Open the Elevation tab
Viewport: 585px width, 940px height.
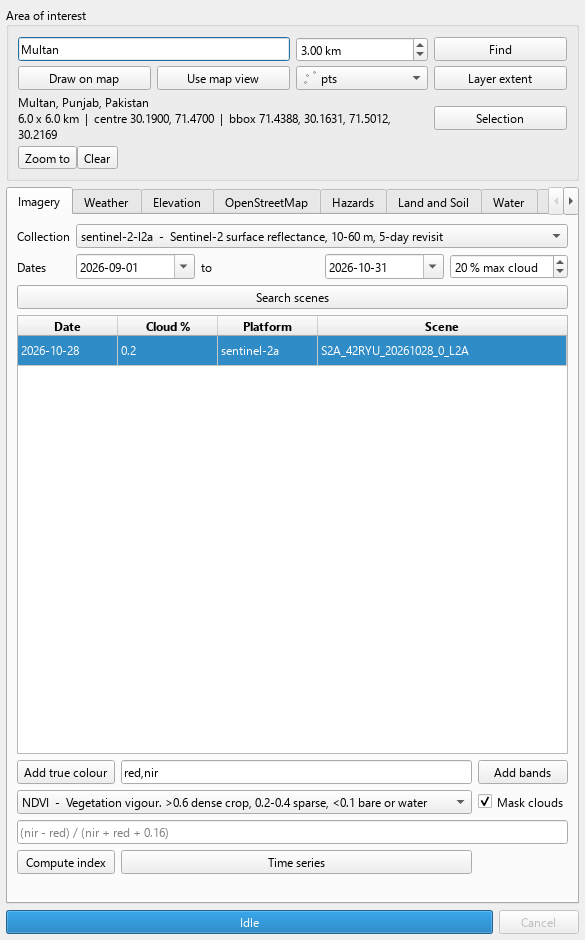(x=177, y=203)
